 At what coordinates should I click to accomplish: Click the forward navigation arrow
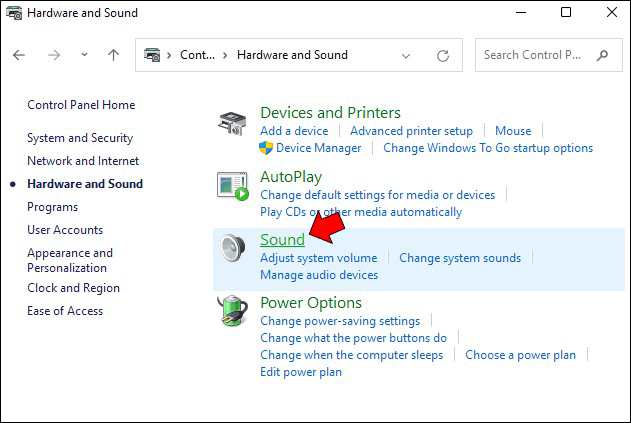pos(53,56)
